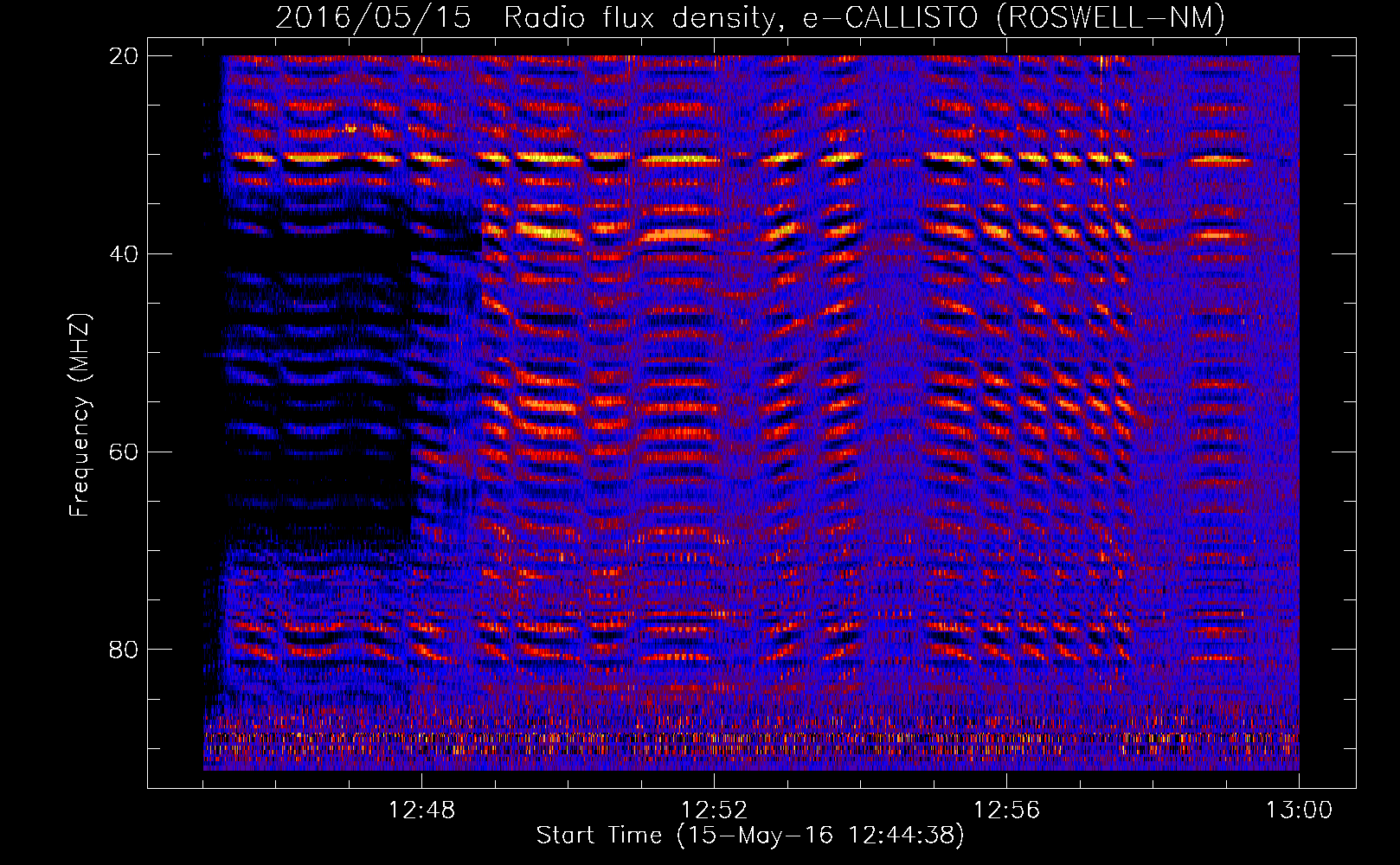Click the 'Frequency (MHZ)' y-axis label

click(x=80, y=415)
